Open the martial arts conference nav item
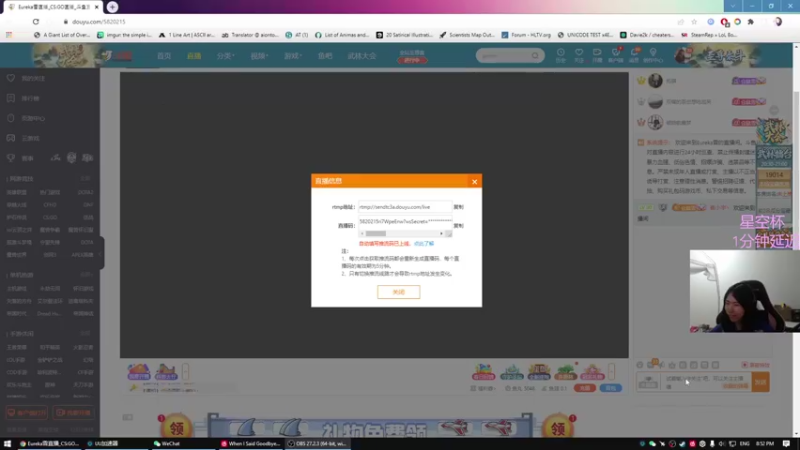Image resolution: width=800 pixels, height=450 pixels. [362, 56]
